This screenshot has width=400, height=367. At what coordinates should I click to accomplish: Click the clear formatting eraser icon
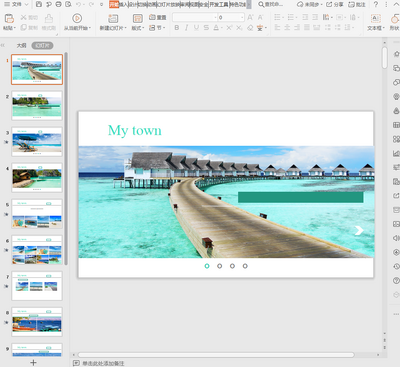(250, 28)
